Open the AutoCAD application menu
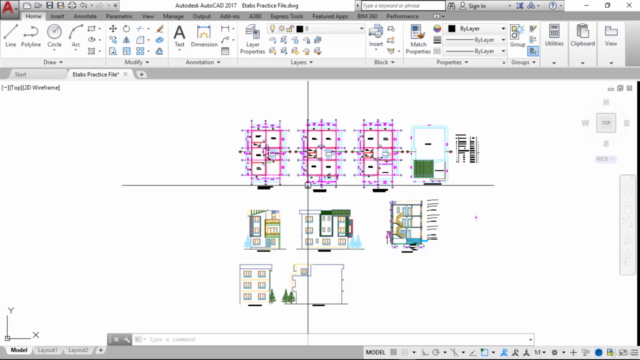 click(9, 8)
